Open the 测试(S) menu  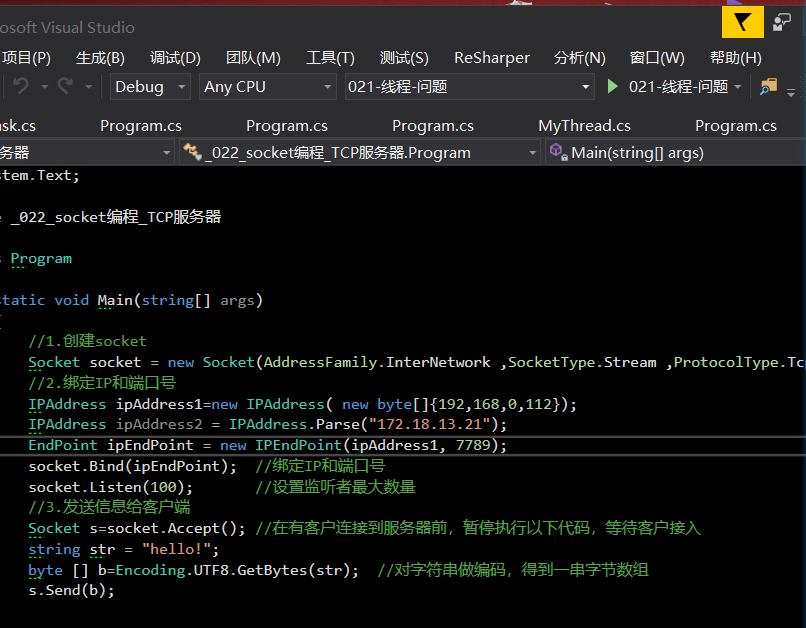point(404,58)
